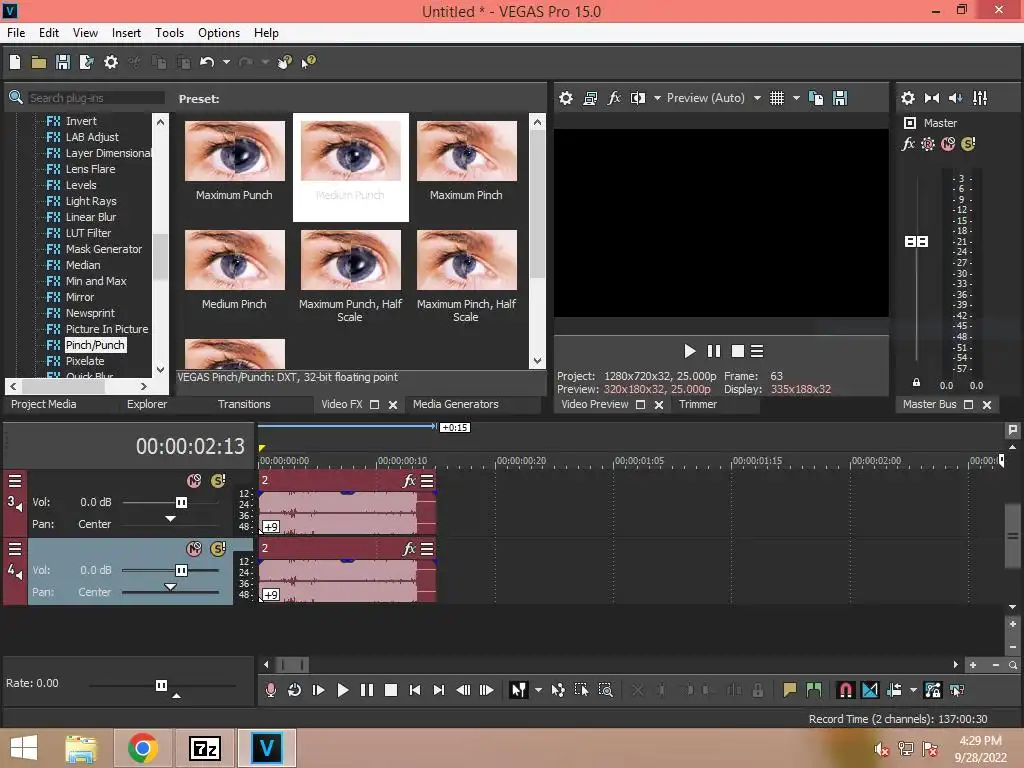
Task: Open Preview (Auto) quality dropdown
Action: tap(757, 98)
